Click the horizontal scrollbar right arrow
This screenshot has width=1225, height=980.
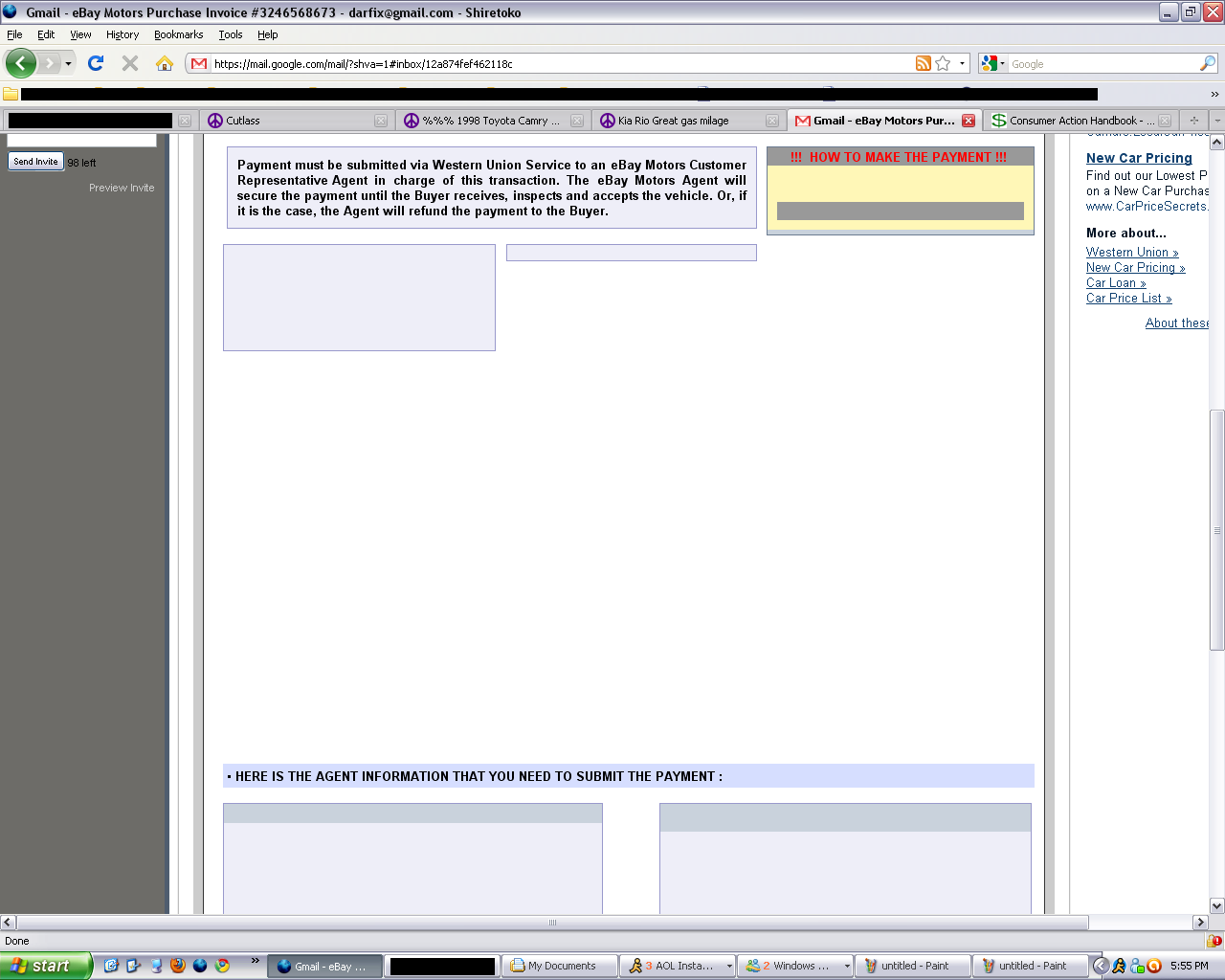pyautogui.click(x=1200, y=923)
